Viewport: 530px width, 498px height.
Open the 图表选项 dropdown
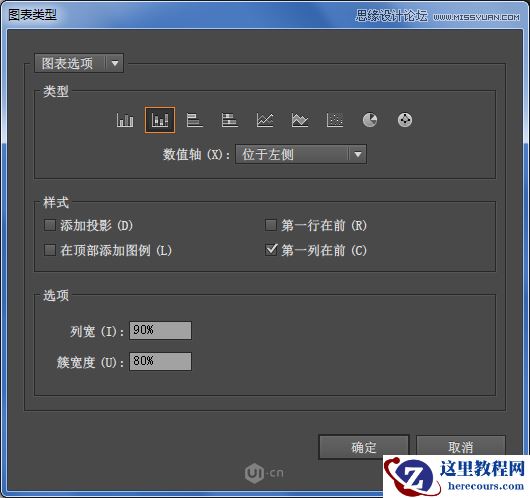coord(79,63)
